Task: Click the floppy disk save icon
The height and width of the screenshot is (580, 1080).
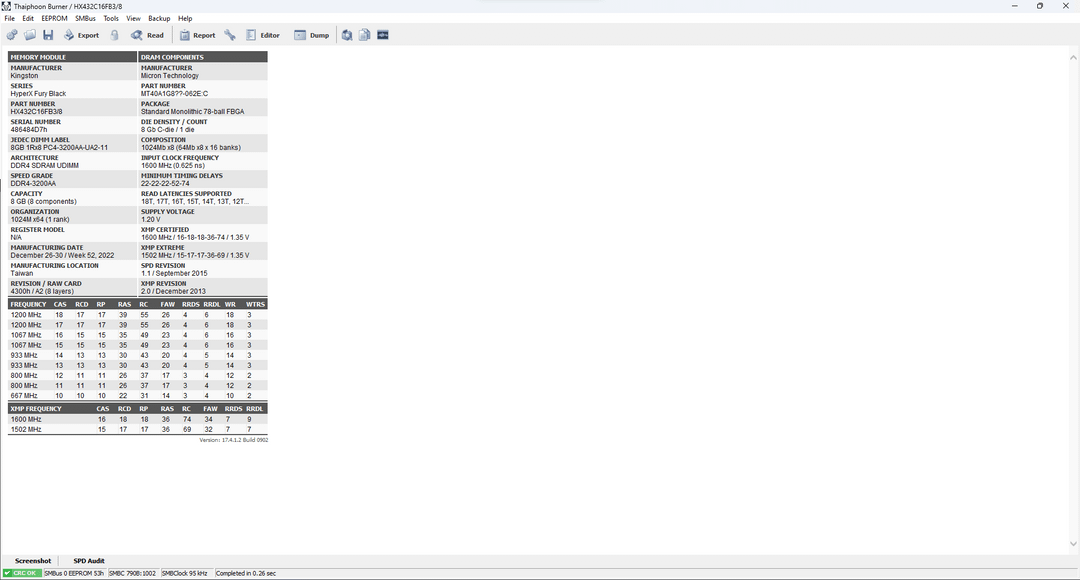Action: [x=48, y=35]
